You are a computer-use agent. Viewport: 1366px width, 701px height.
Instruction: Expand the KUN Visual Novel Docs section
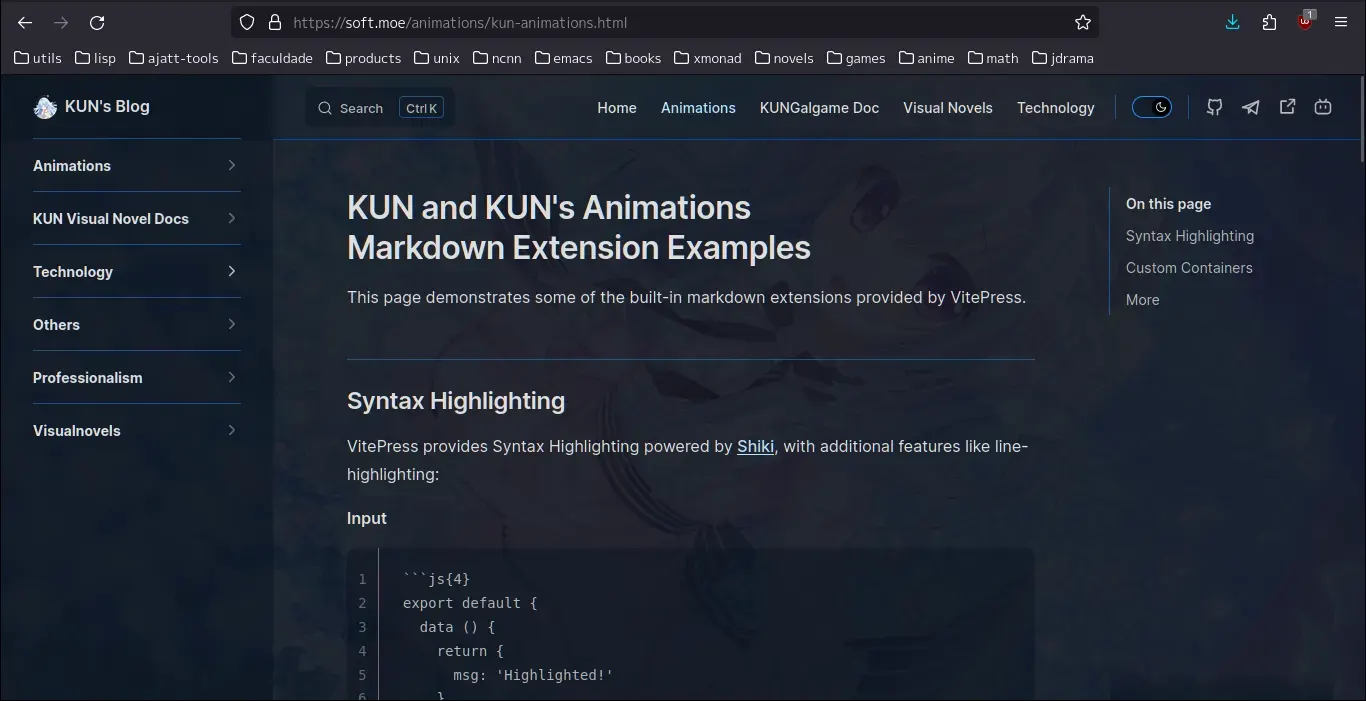[x=137, y=219]
